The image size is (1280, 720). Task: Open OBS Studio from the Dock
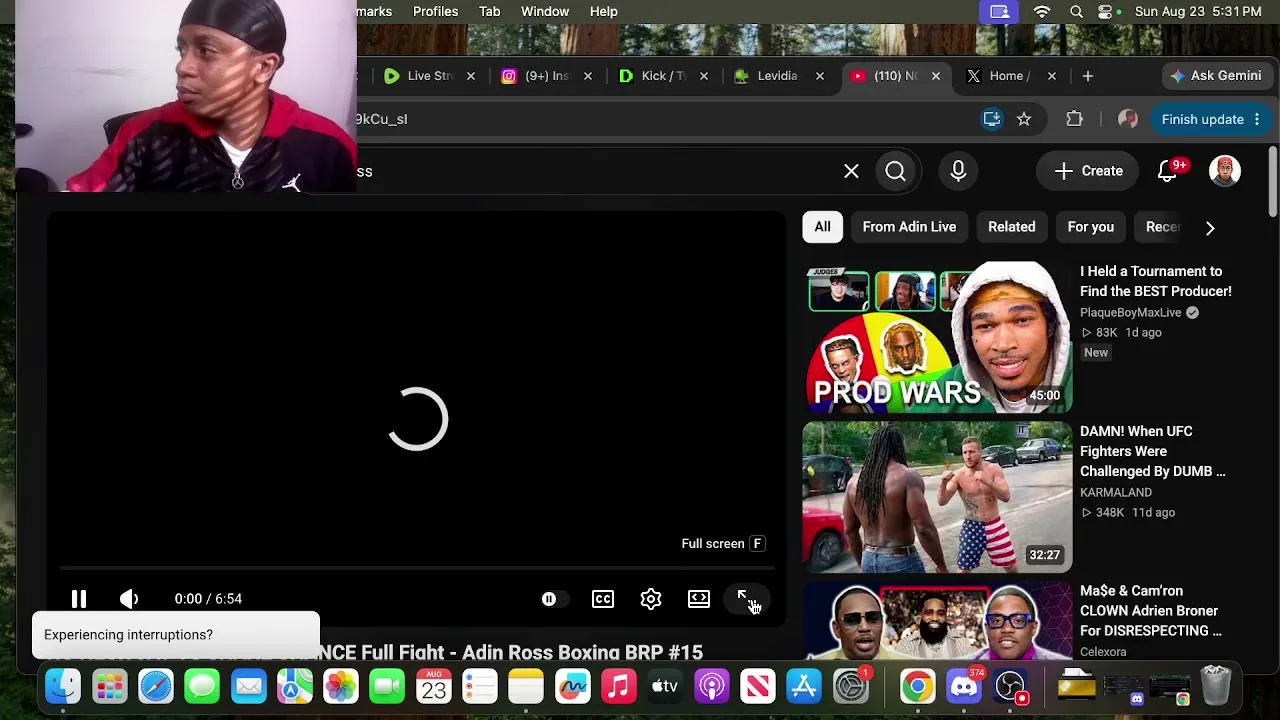pyautogui.click(x=1010, y=686)
